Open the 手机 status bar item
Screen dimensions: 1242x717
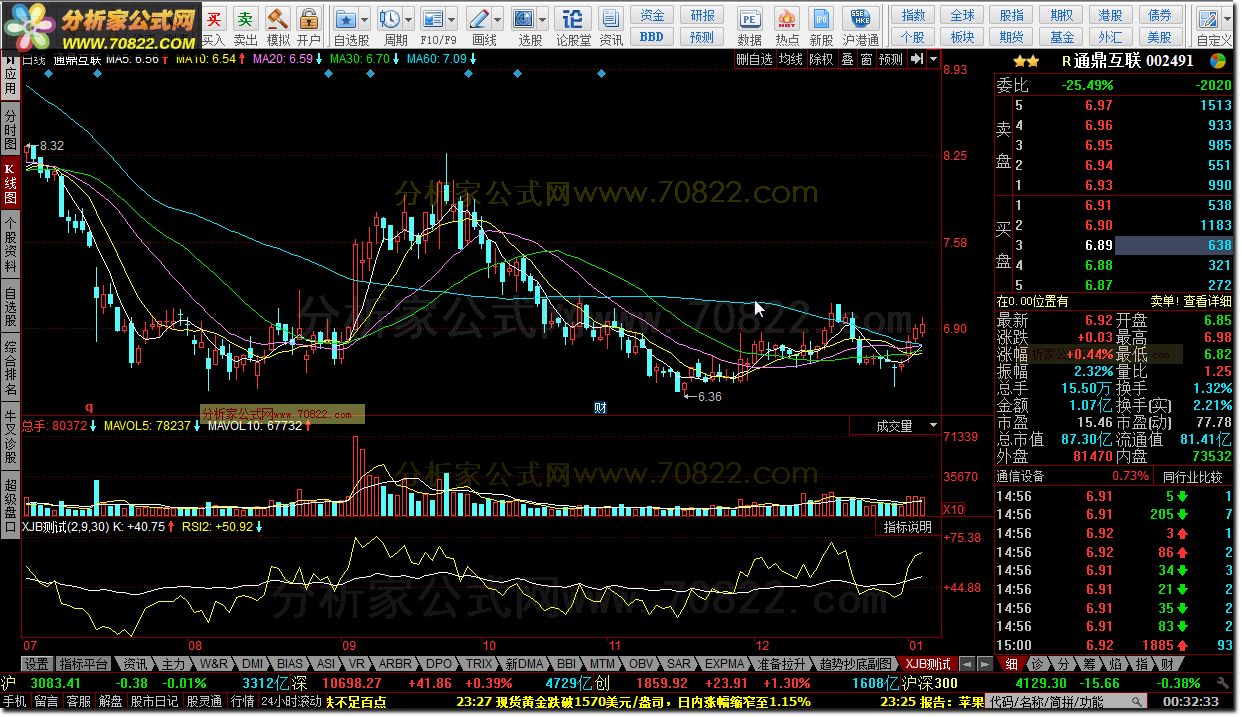point(15,701)
